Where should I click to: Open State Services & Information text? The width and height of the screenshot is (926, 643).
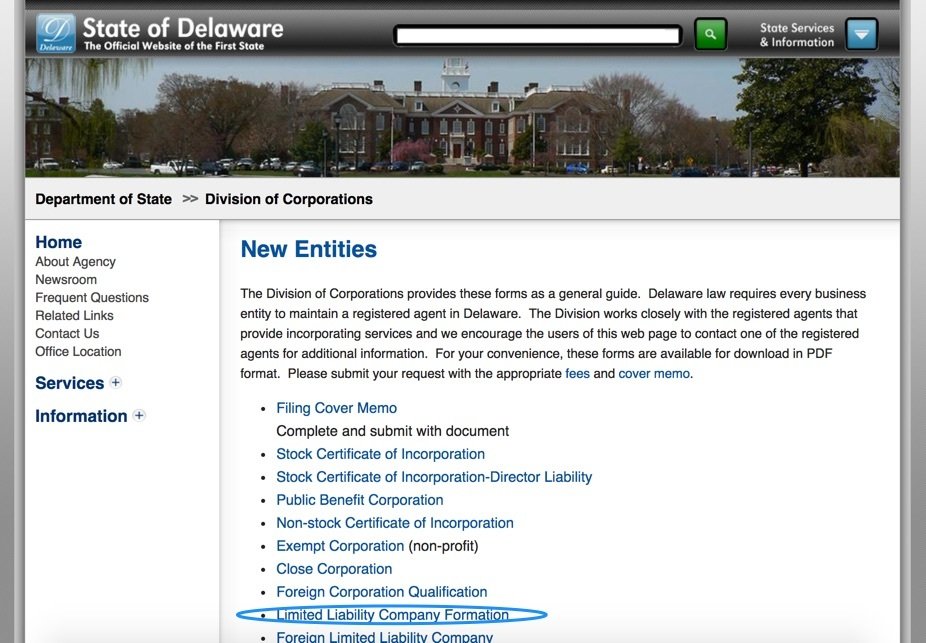[797, 35]
